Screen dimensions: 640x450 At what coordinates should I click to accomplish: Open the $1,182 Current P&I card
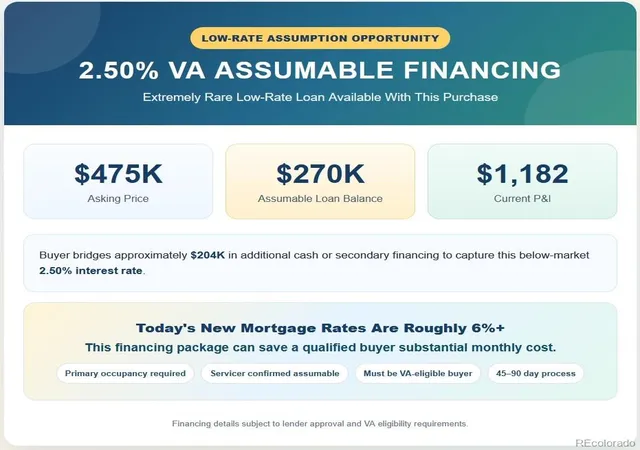pos(522,181)
